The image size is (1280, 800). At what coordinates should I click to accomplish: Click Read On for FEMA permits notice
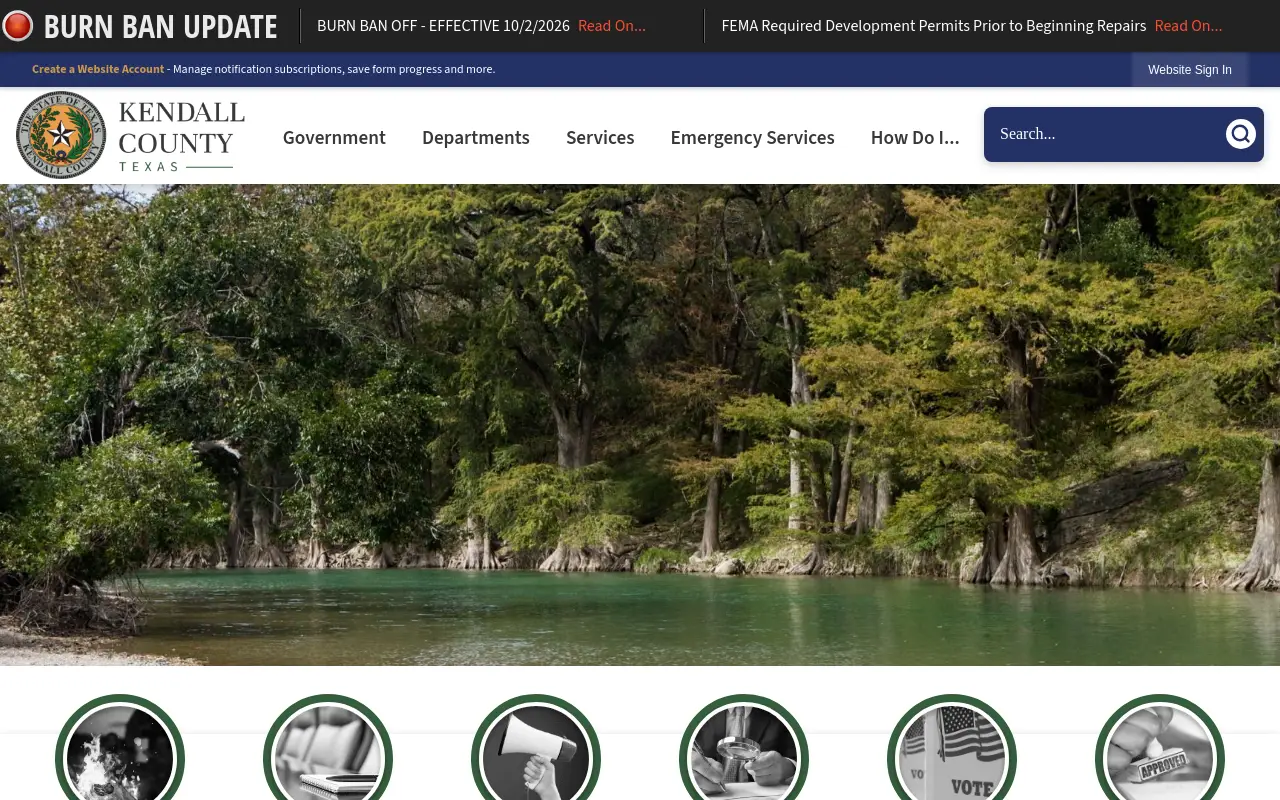click(1188, 26)
